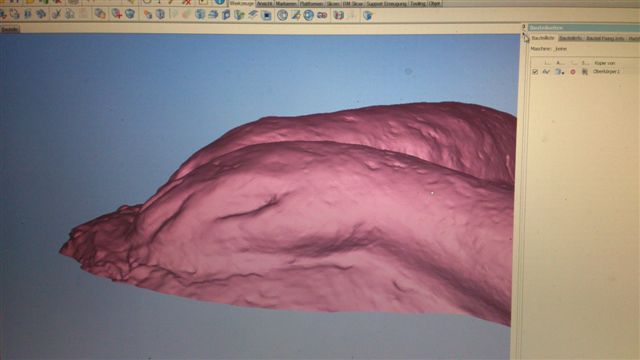
Task: Switch to the Bauteilinfo panel tab
Action: tap(543, 38)
